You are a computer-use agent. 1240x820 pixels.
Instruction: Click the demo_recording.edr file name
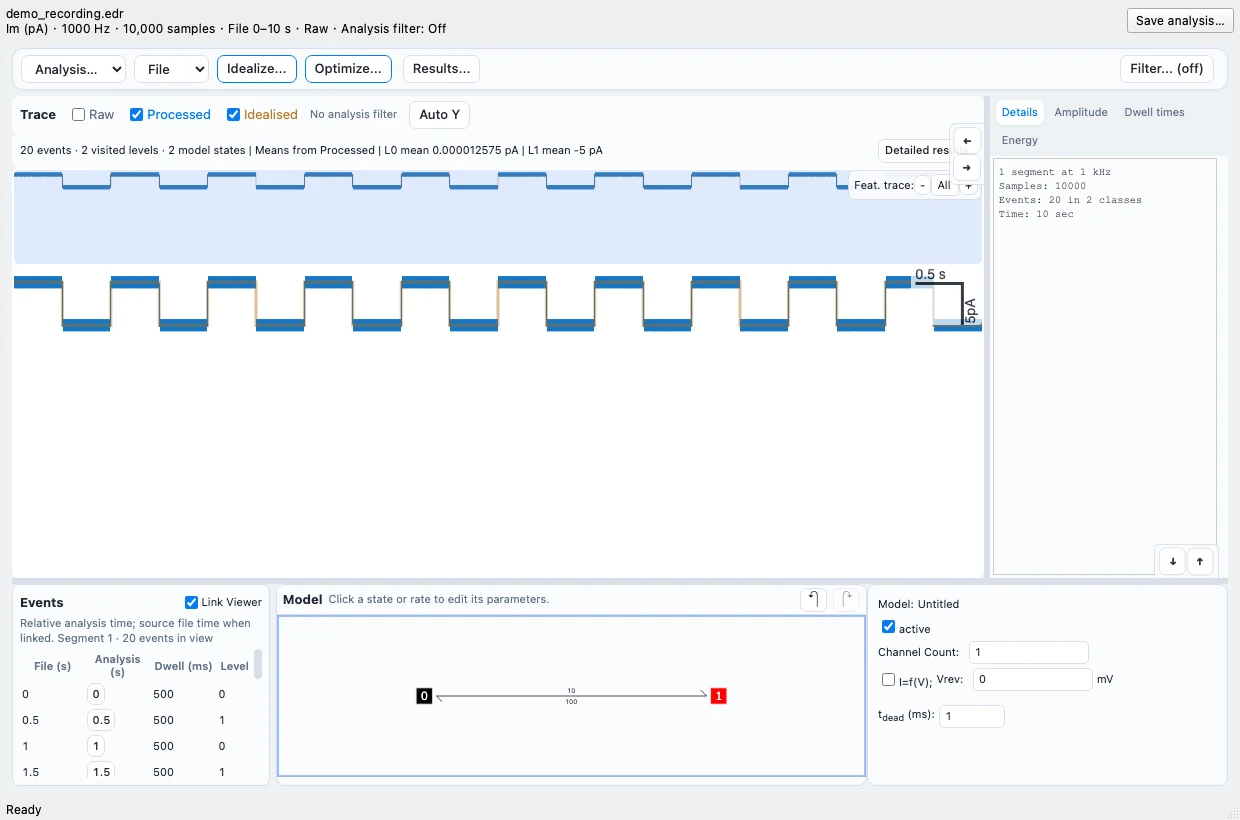click(x=64, y=14)
